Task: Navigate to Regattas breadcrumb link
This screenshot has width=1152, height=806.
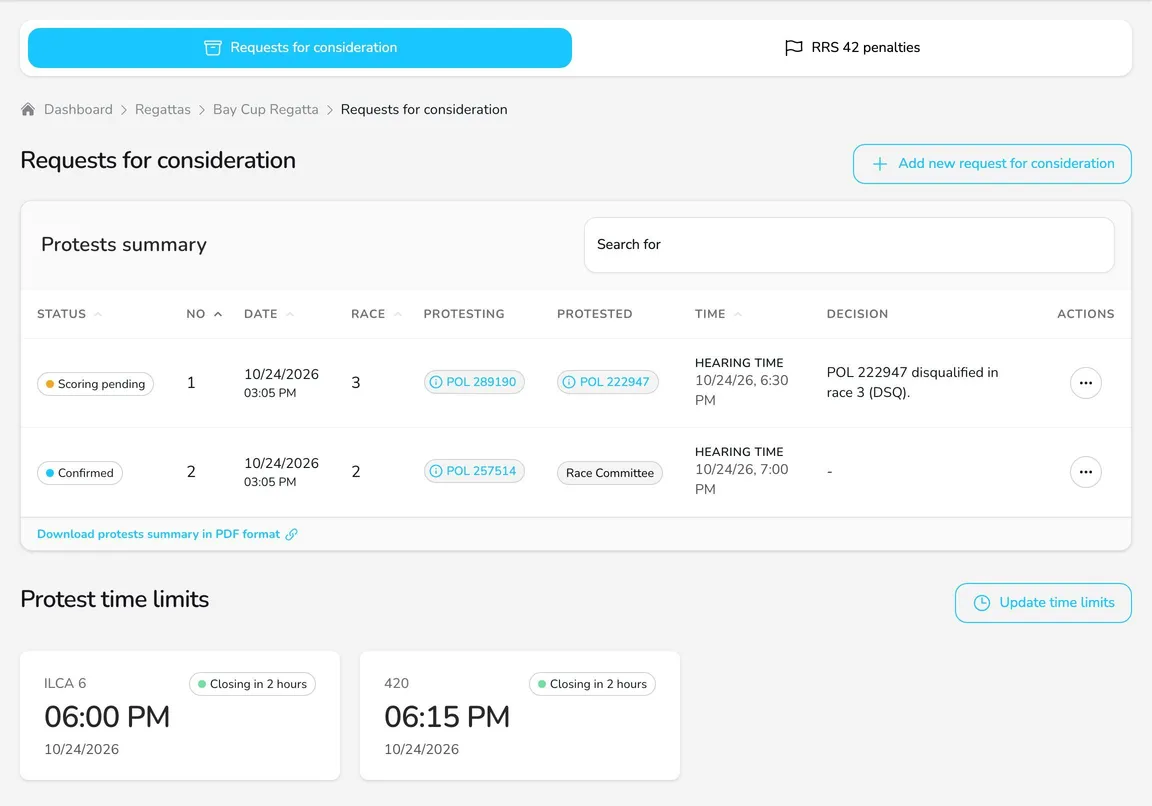Action: click(162, 109)
